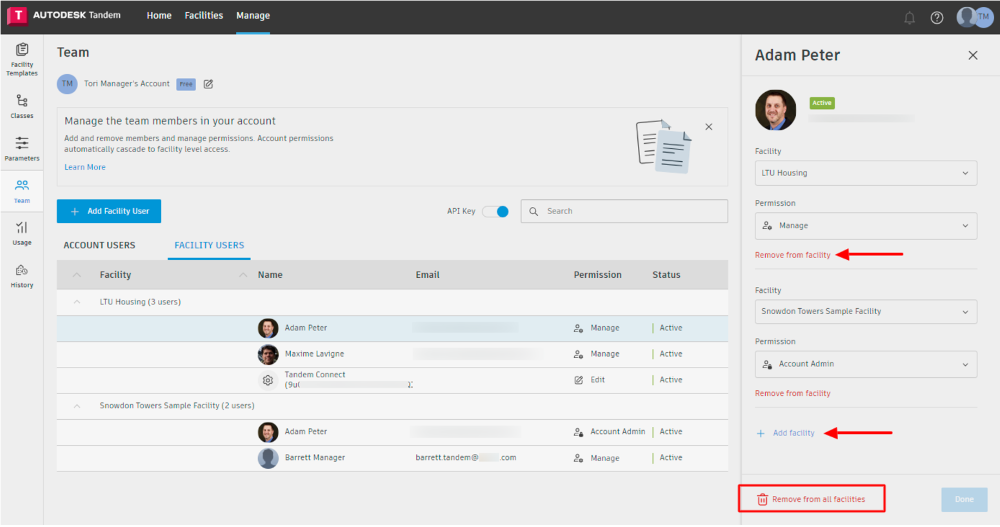Open notifications bell
Screen dimensions: 1000x527
(x=909, y=18)
